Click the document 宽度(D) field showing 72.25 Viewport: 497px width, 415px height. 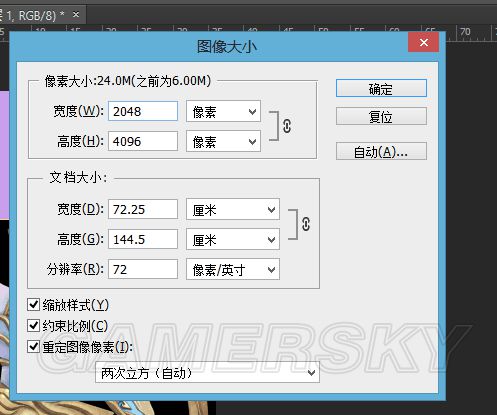point(143,209)
